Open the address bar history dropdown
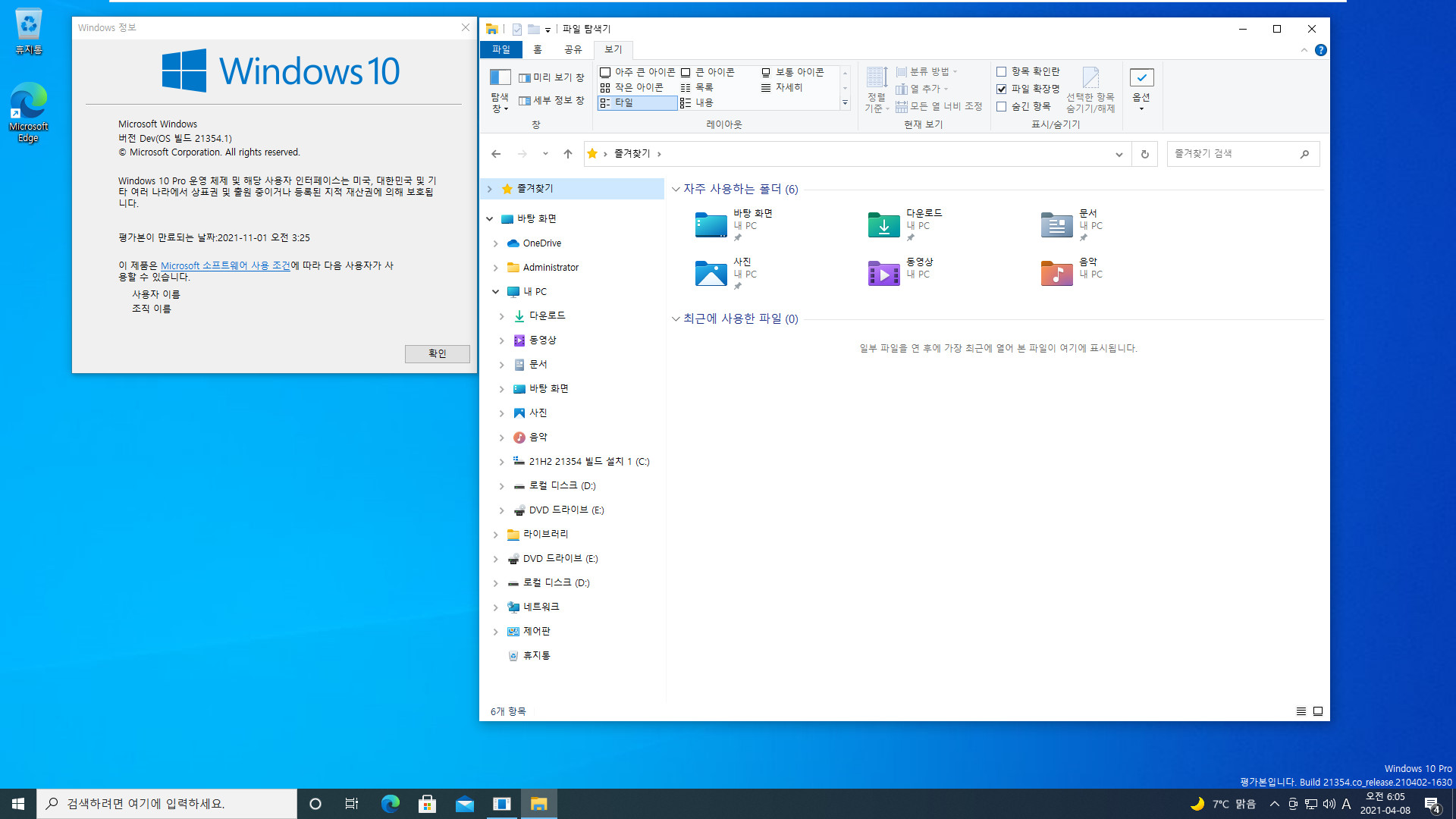This screenshot has width=1456, height=819. point(1119,154)
